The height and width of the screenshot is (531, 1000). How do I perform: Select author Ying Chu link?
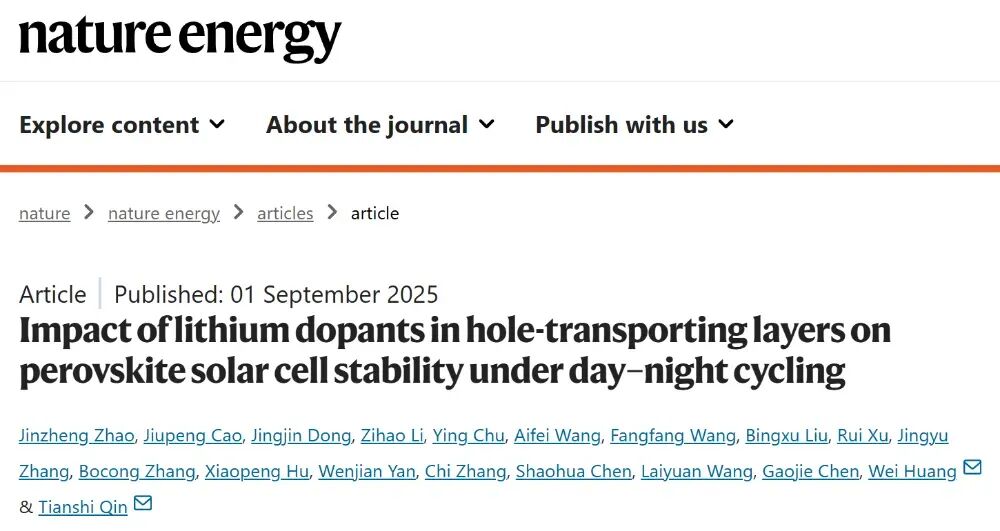(469, 435)
